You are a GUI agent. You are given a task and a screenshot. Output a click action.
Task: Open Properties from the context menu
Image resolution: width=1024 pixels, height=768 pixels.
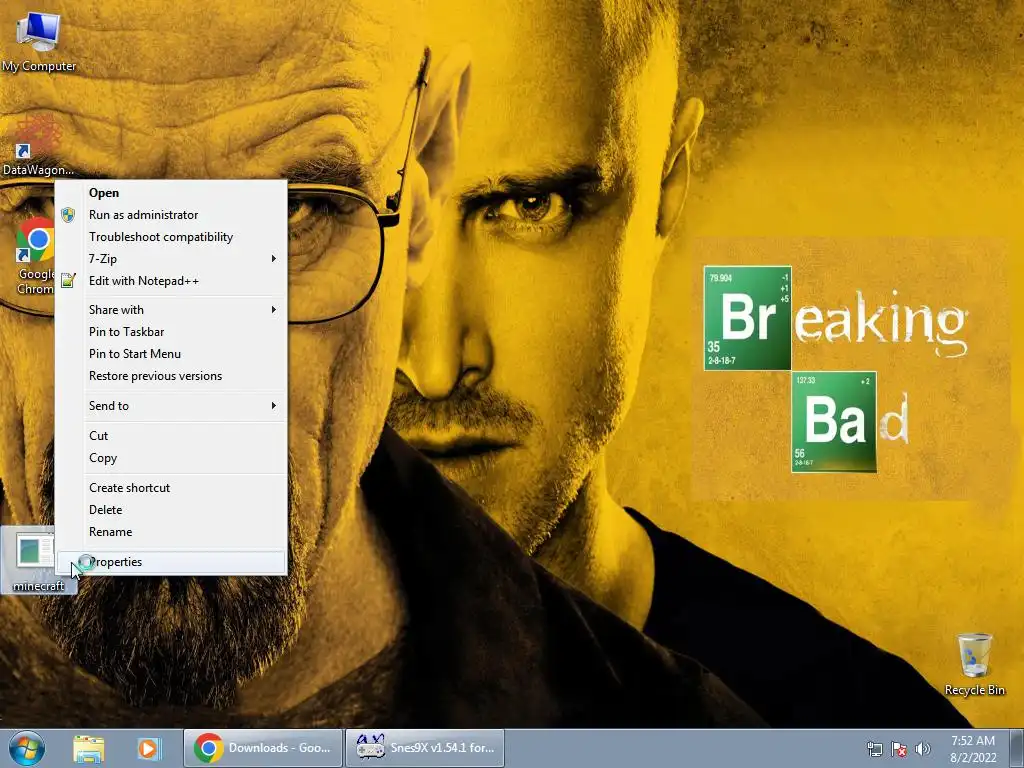point(171,562)
